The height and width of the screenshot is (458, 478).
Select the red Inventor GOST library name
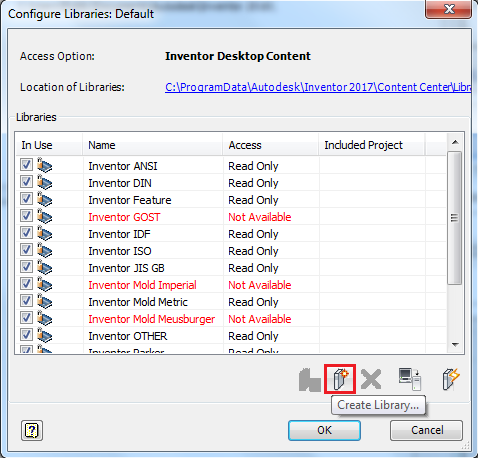point(124,217)
